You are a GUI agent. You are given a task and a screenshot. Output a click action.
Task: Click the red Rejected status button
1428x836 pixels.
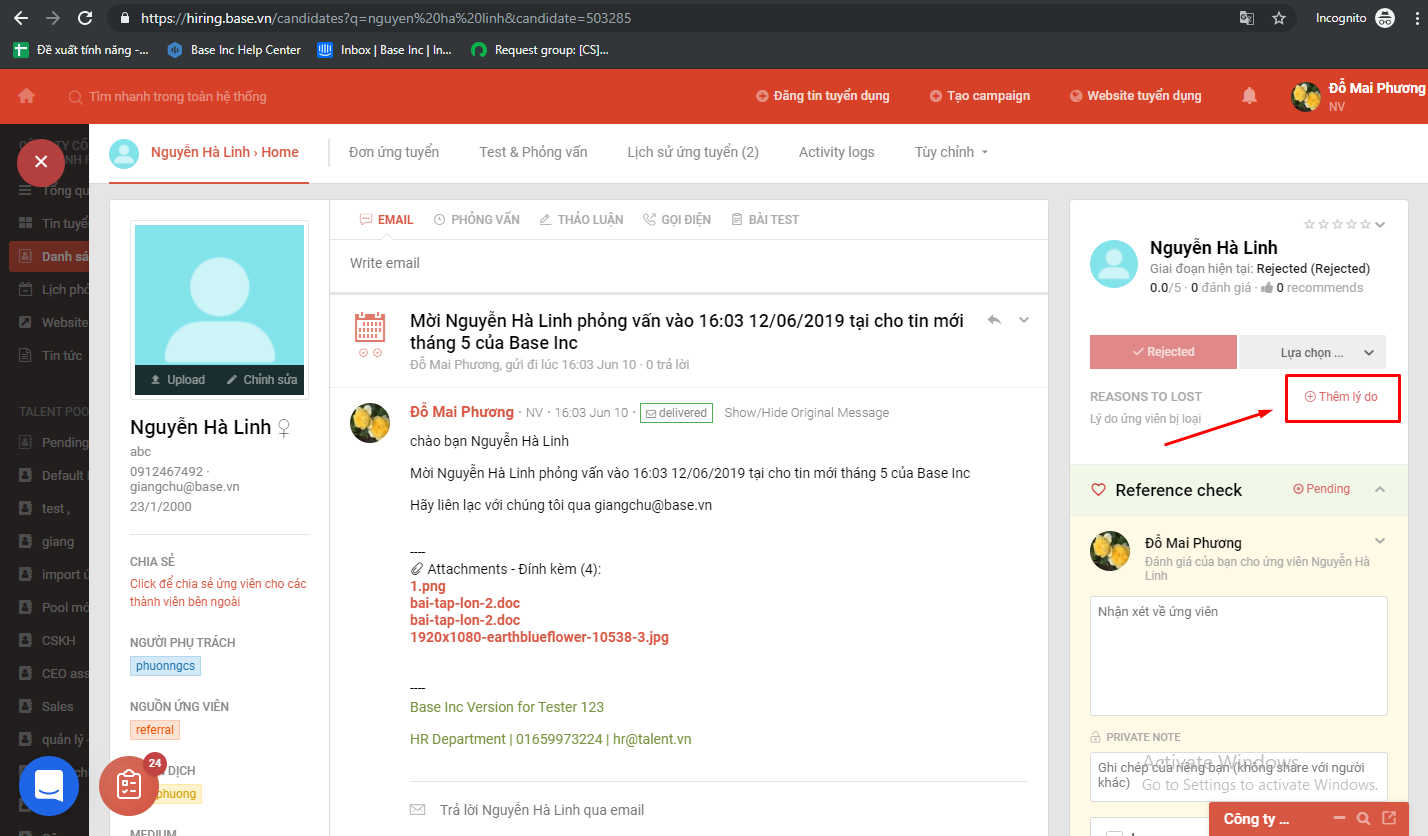(1163, 352)
